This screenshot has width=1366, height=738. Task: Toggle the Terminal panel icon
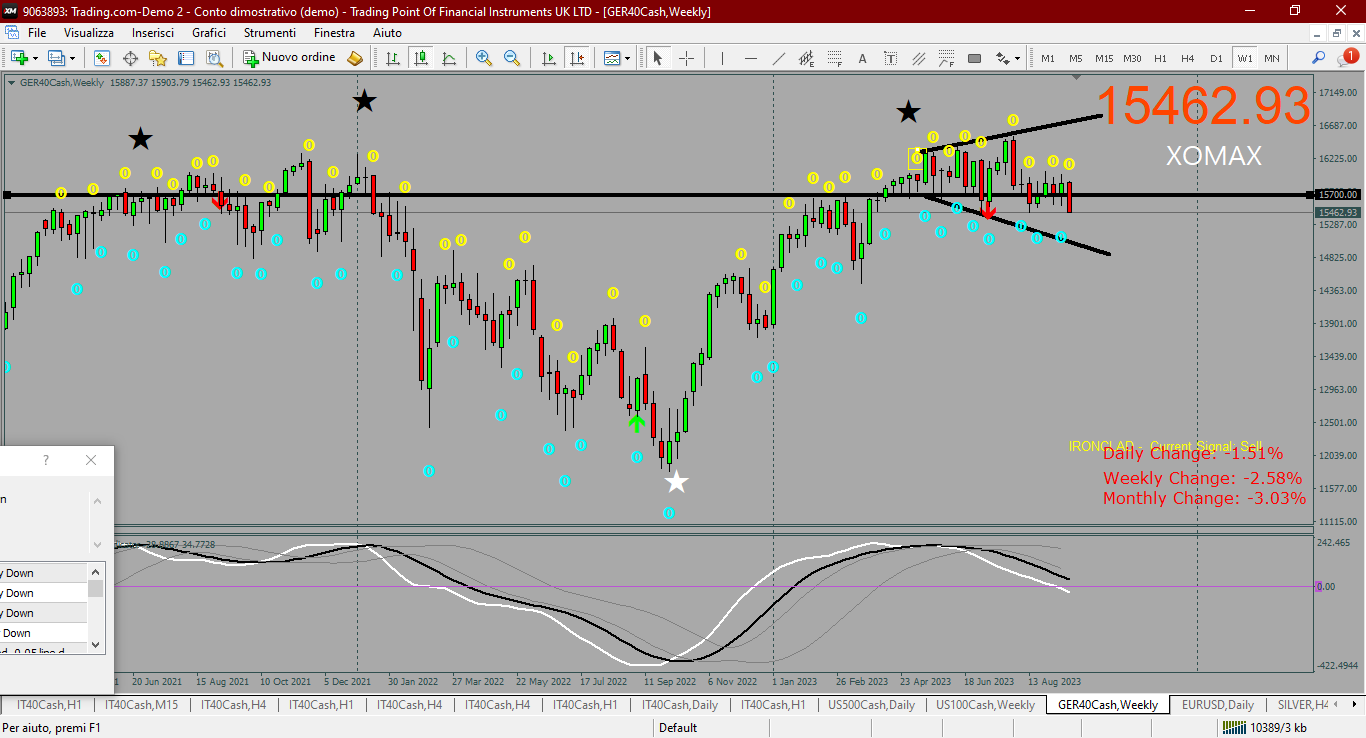[186, 58]
